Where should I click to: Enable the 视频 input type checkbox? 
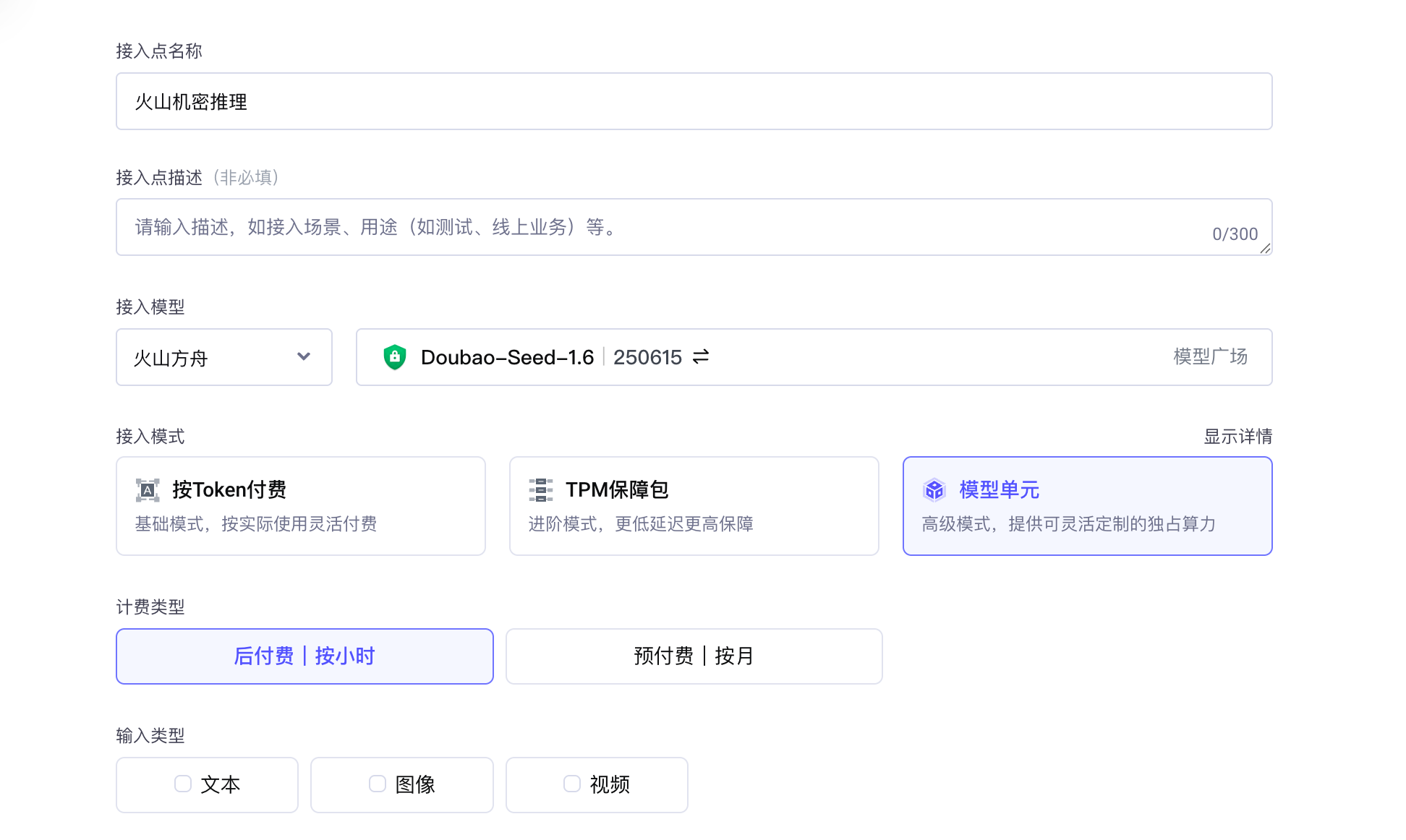coord(572,784)
